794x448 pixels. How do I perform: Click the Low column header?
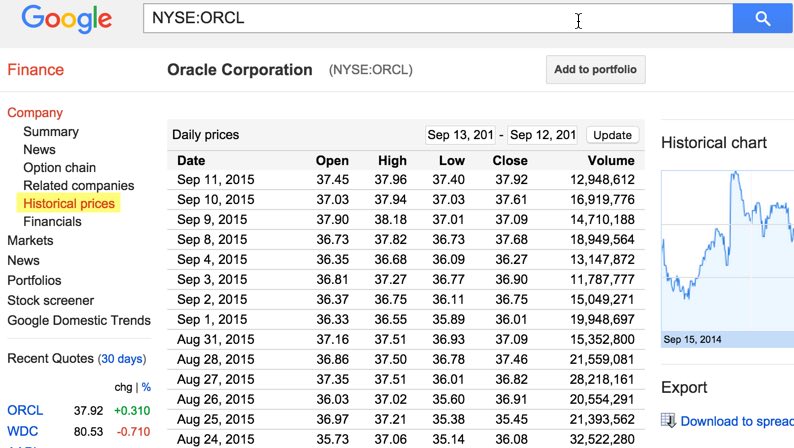pyautogui.click(x=452, y=160)
